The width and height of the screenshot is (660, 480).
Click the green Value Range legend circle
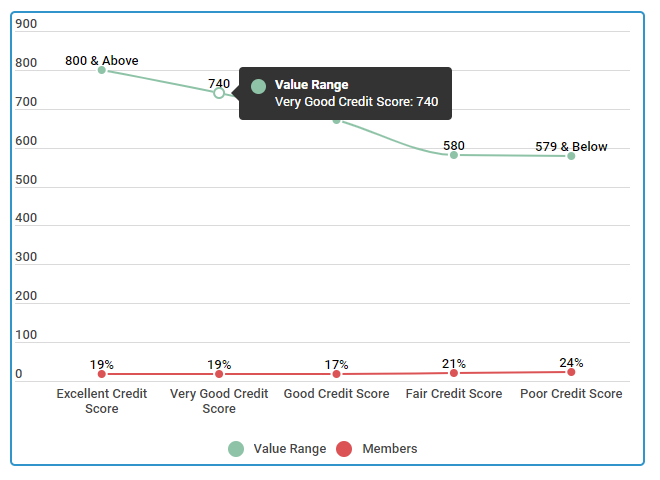[x=236, y=449]
